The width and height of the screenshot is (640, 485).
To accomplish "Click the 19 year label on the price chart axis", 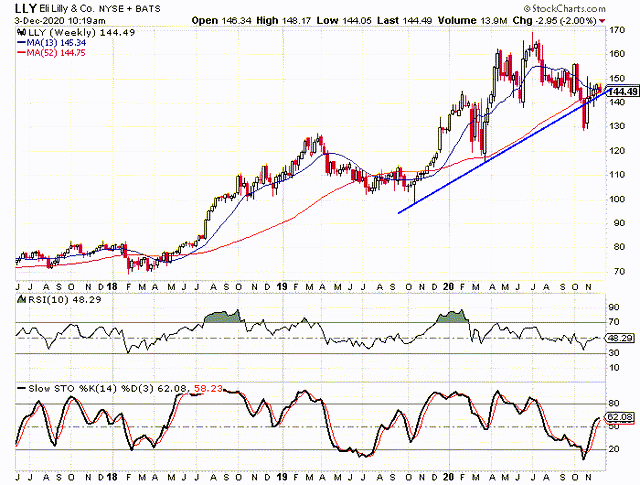I will coord(281,287).
